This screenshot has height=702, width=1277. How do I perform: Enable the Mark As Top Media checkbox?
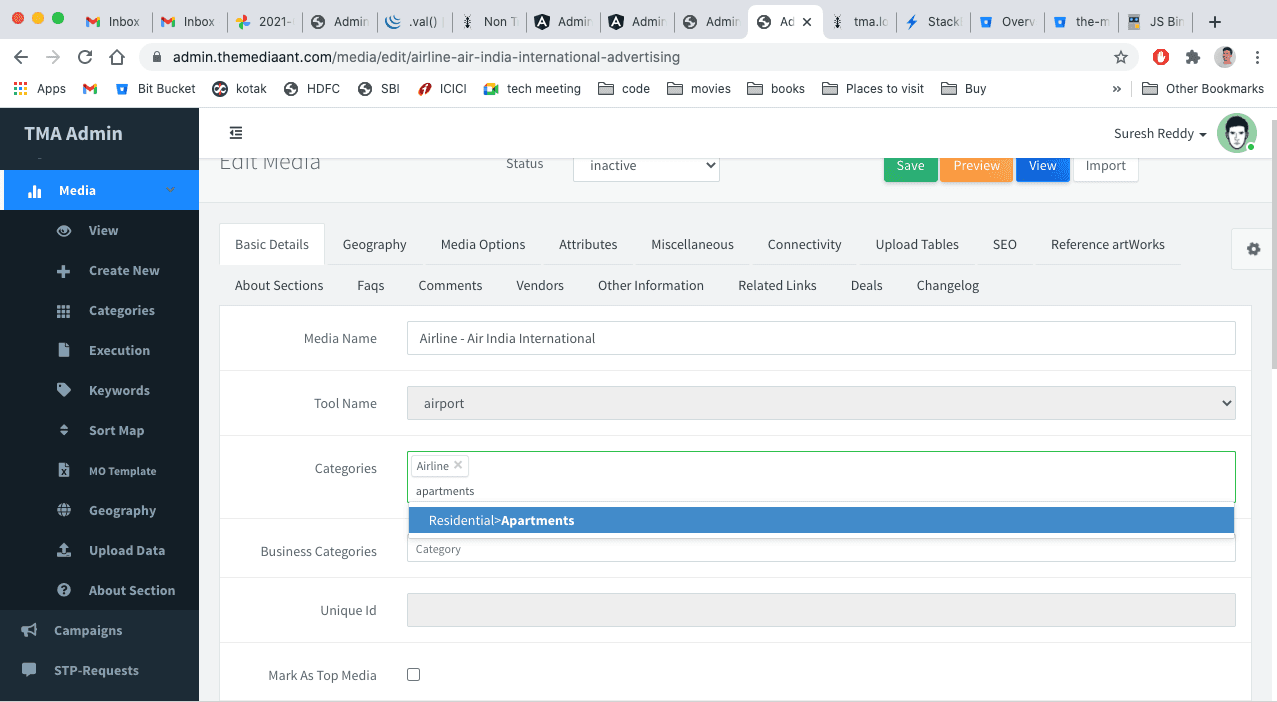414,675
